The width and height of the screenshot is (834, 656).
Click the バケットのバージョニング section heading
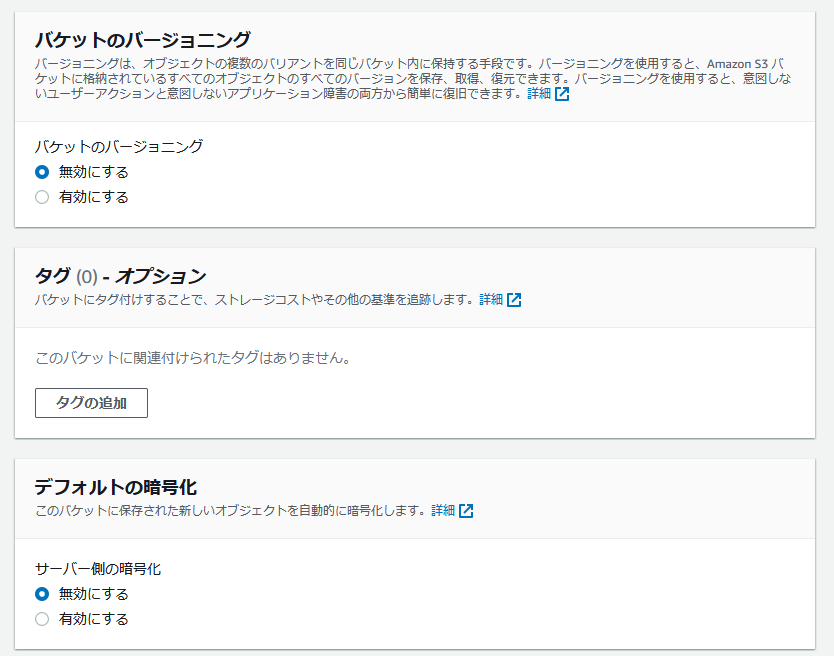click(143, 39)
